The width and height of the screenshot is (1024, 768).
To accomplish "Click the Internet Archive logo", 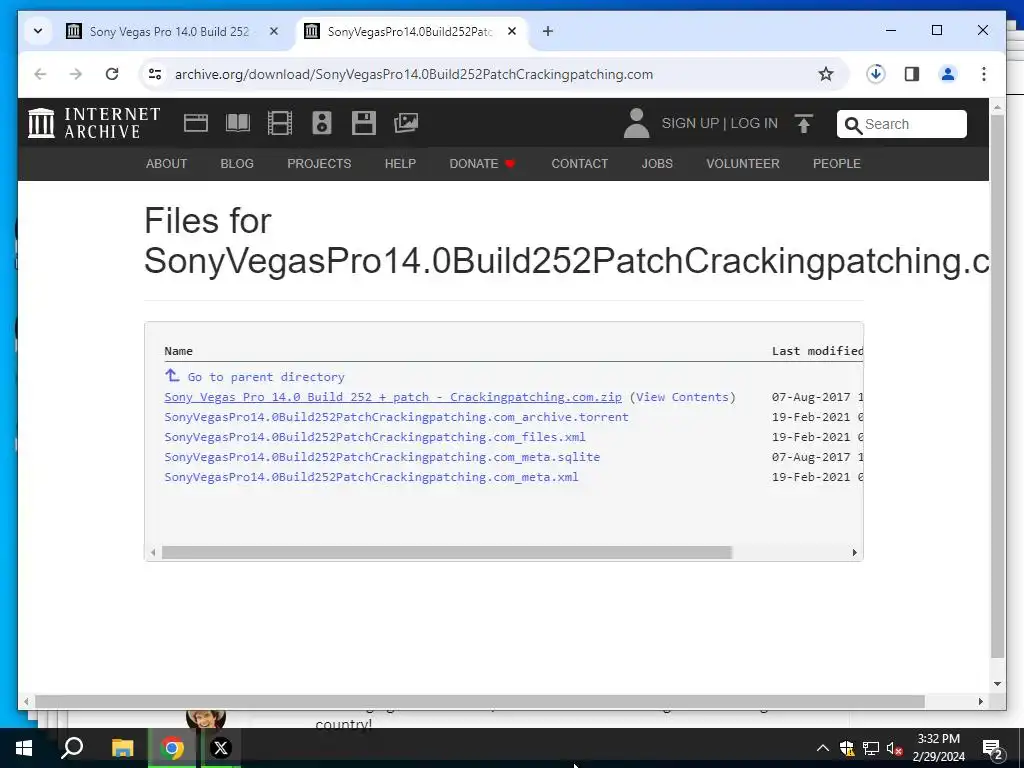I will (x=93, y=123).
